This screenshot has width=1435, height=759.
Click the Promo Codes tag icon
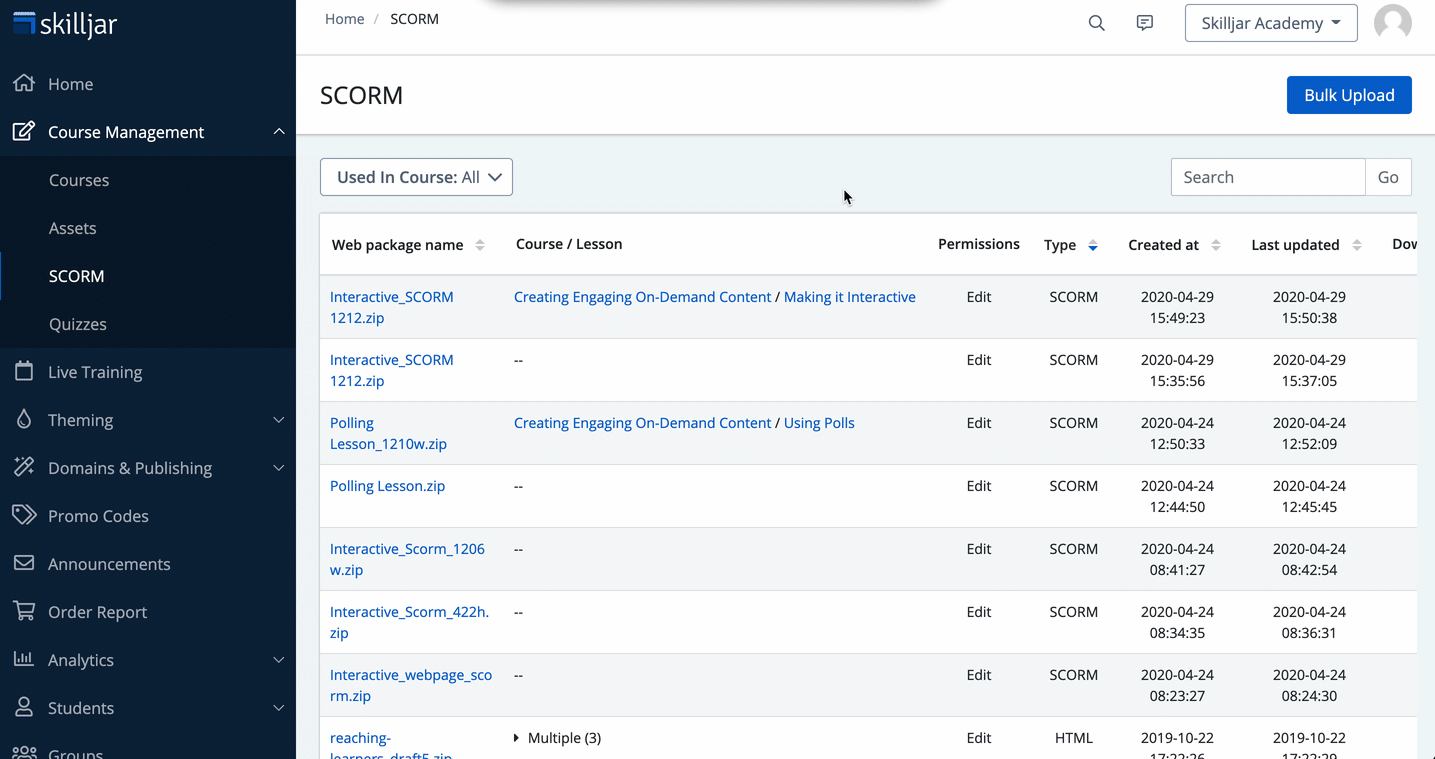point(24,515)
